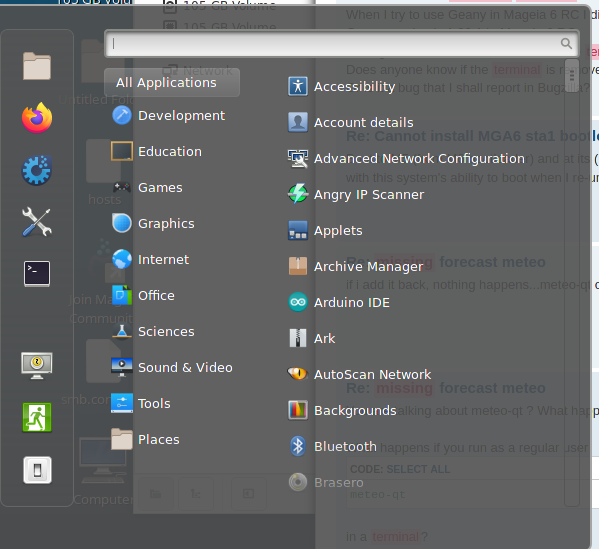Click the Angry IP Scanner icon
Image resolution: width=599 pixels, height=549 pixels.
click(298, 194)
